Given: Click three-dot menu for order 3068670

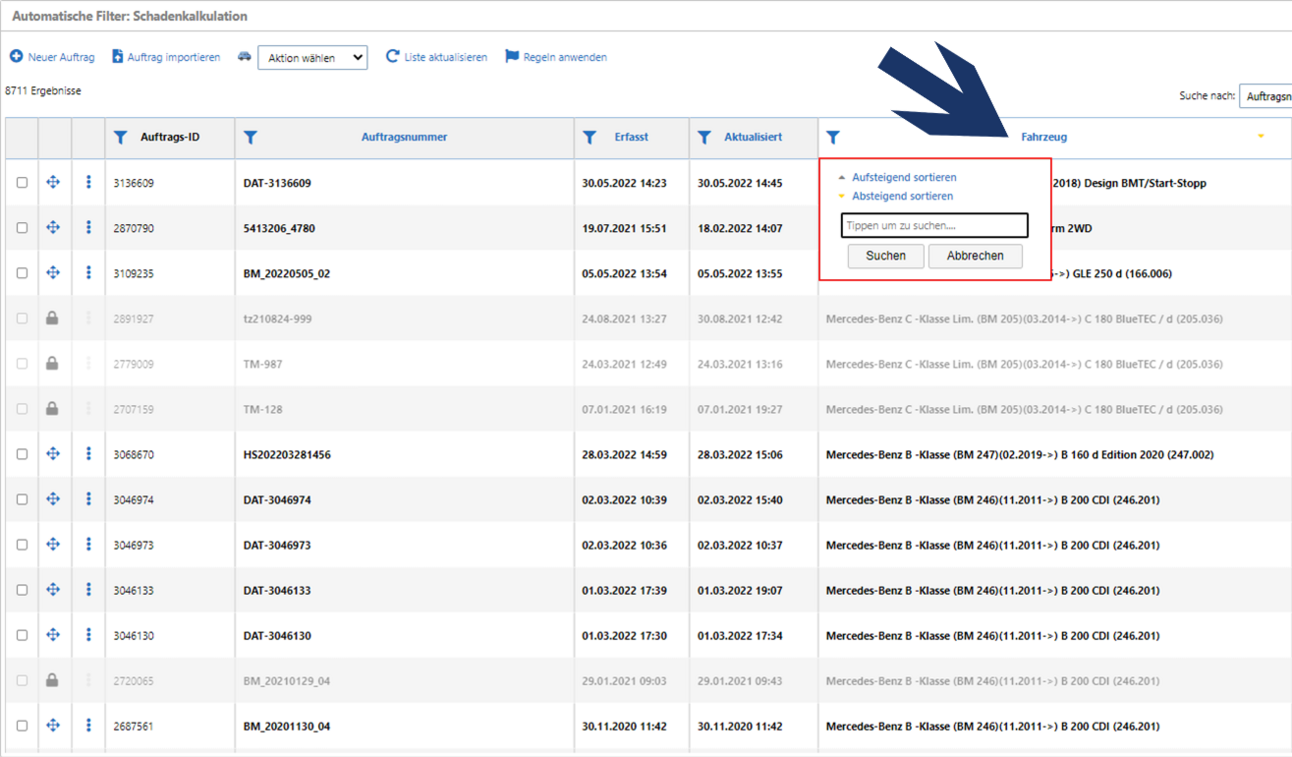Looking at the screenshot, I should 88,454.
